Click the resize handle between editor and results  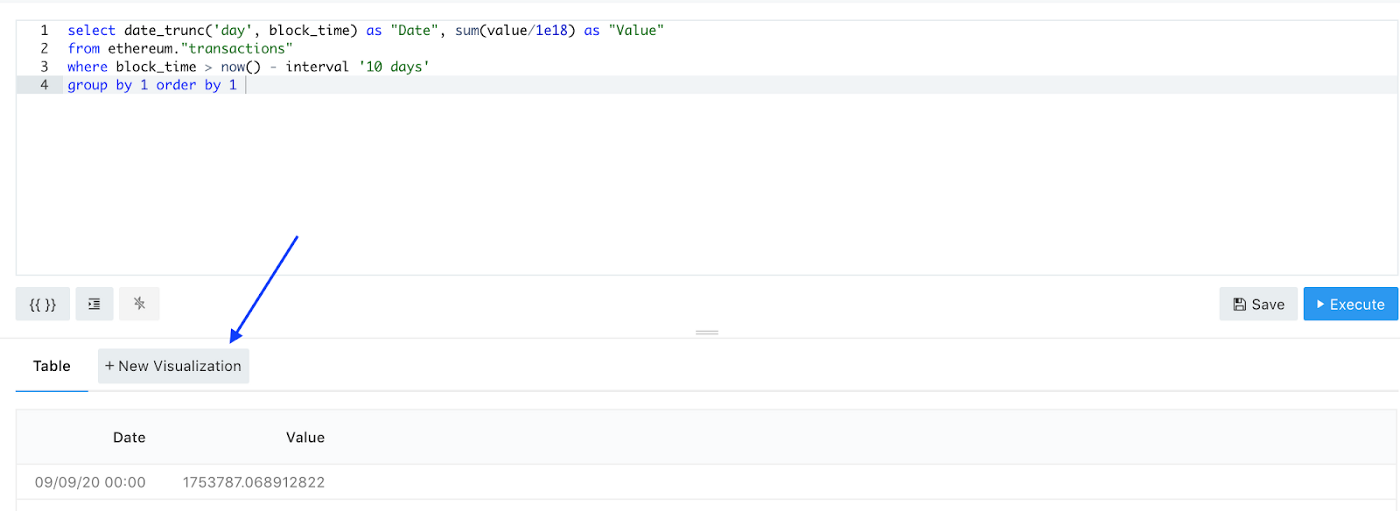pyautogui.click(x=707, y=332)
